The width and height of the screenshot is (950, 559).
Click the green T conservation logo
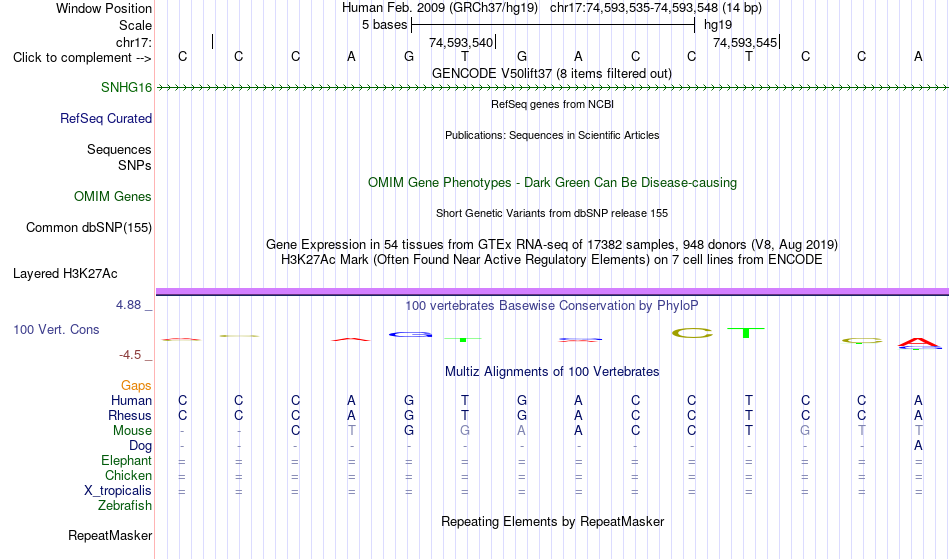coord(746,332)
